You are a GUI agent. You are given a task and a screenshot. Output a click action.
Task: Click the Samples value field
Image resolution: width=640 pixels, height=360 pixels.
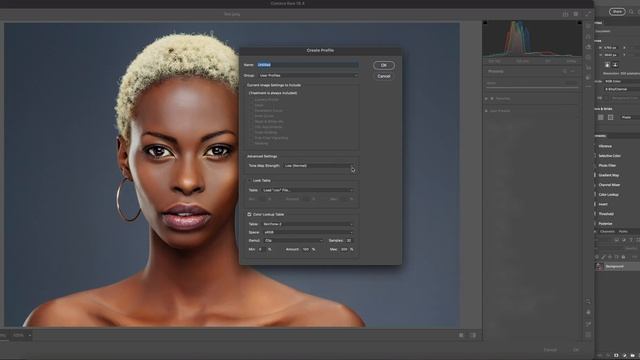(349, 240)
